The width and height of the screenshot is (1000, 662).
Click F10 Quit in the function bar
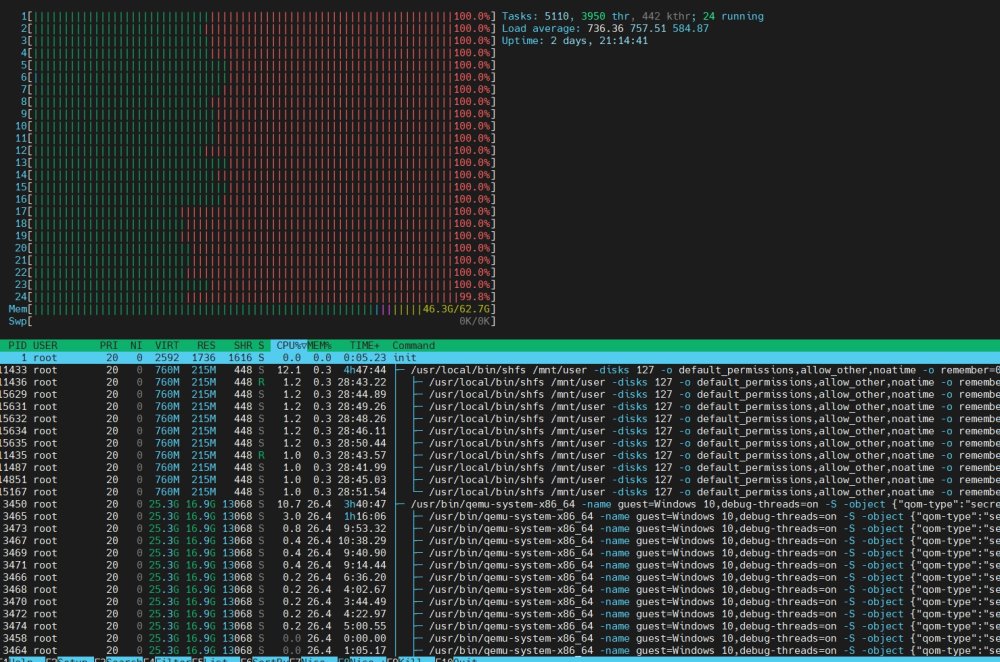pyautogui.click(x=459, y=659)
